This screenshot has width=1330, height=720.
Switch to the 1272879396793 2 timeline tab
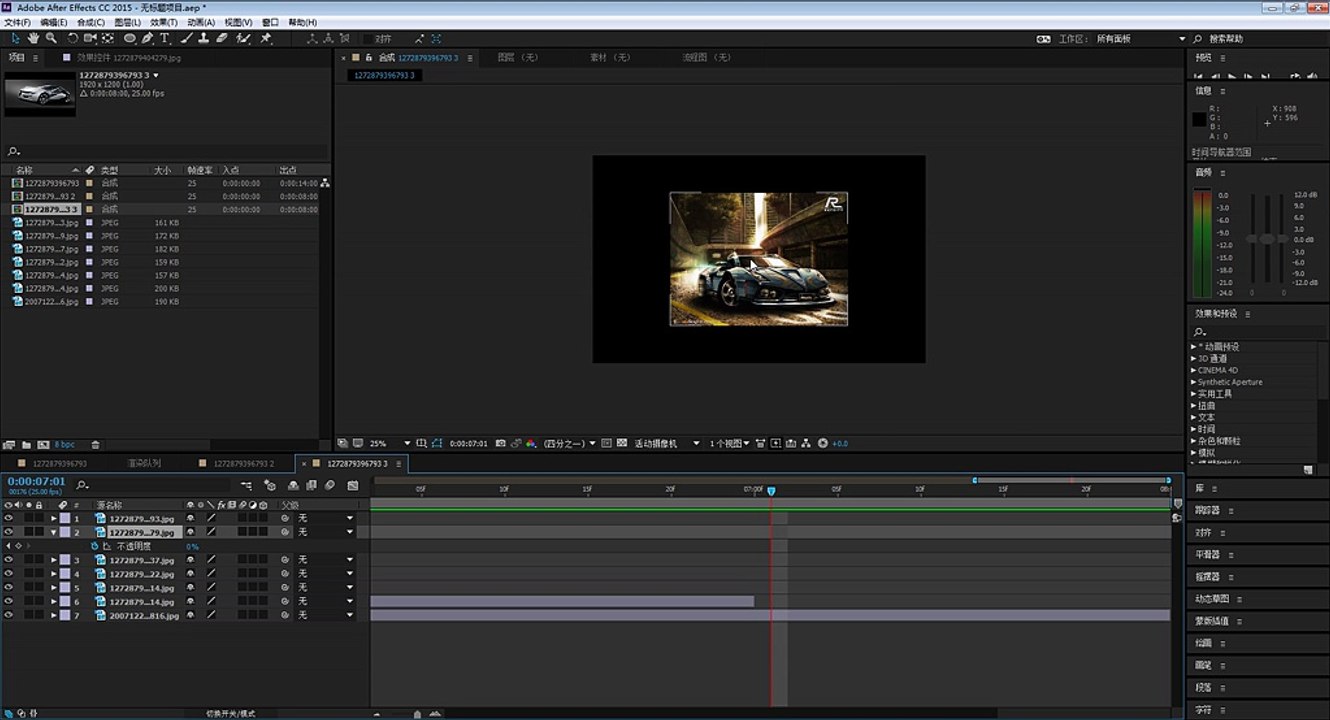[243, 464]
